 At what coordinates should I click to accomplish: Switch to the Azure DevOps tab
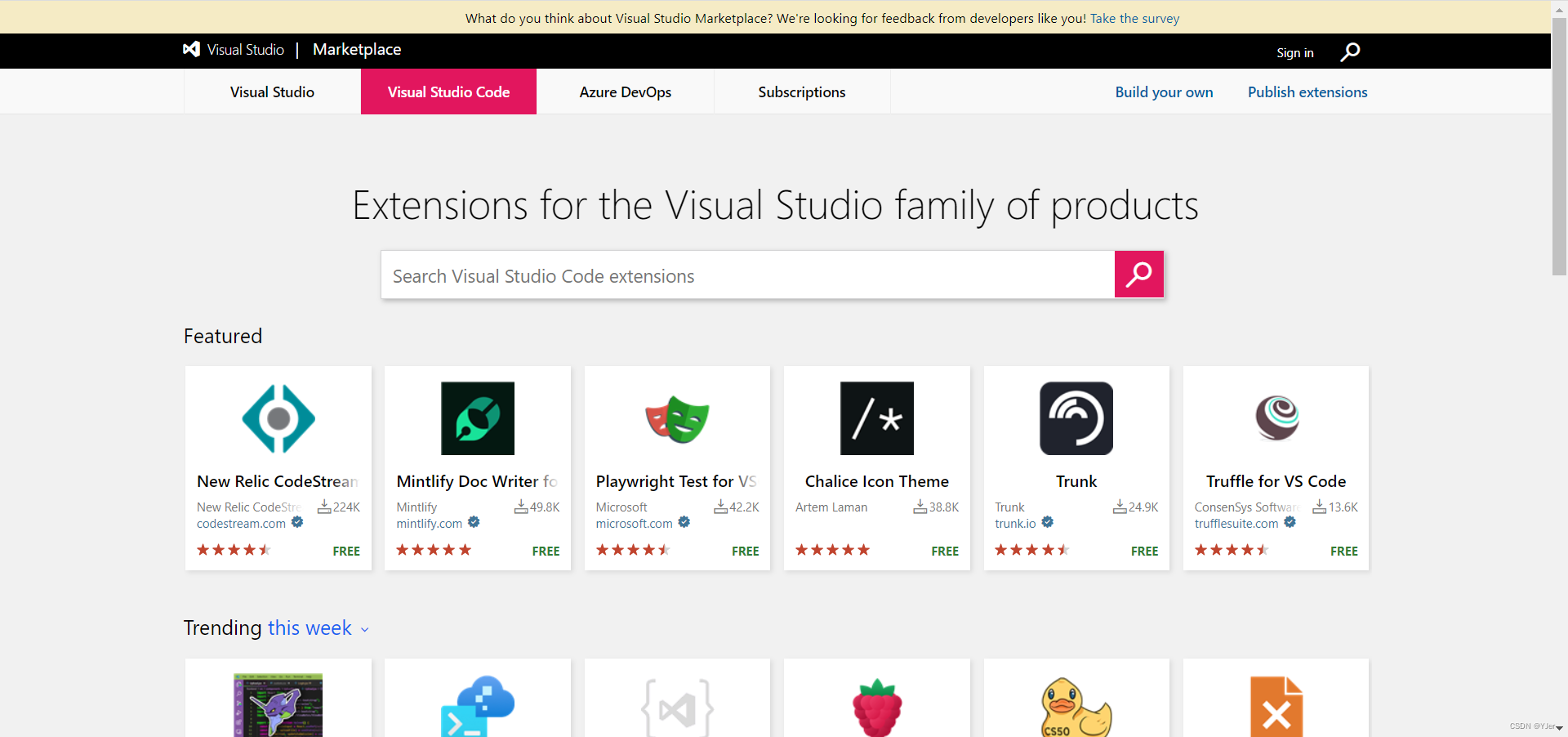pos(626,92)
